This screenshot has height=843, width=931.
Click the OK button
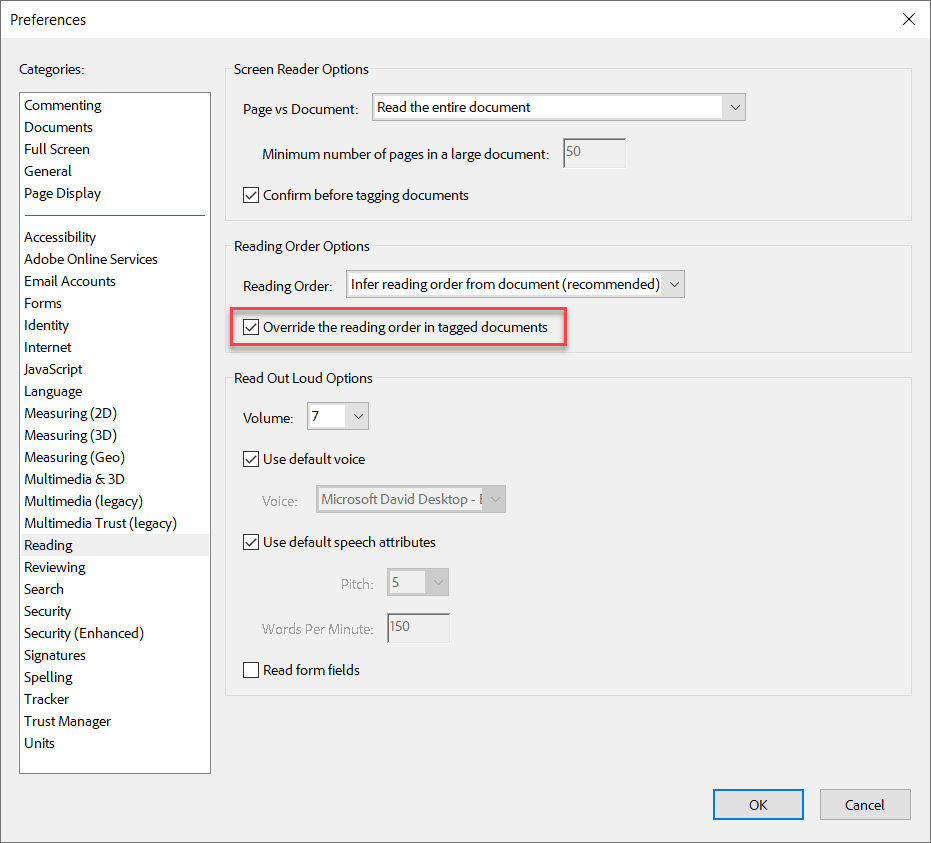757,805
